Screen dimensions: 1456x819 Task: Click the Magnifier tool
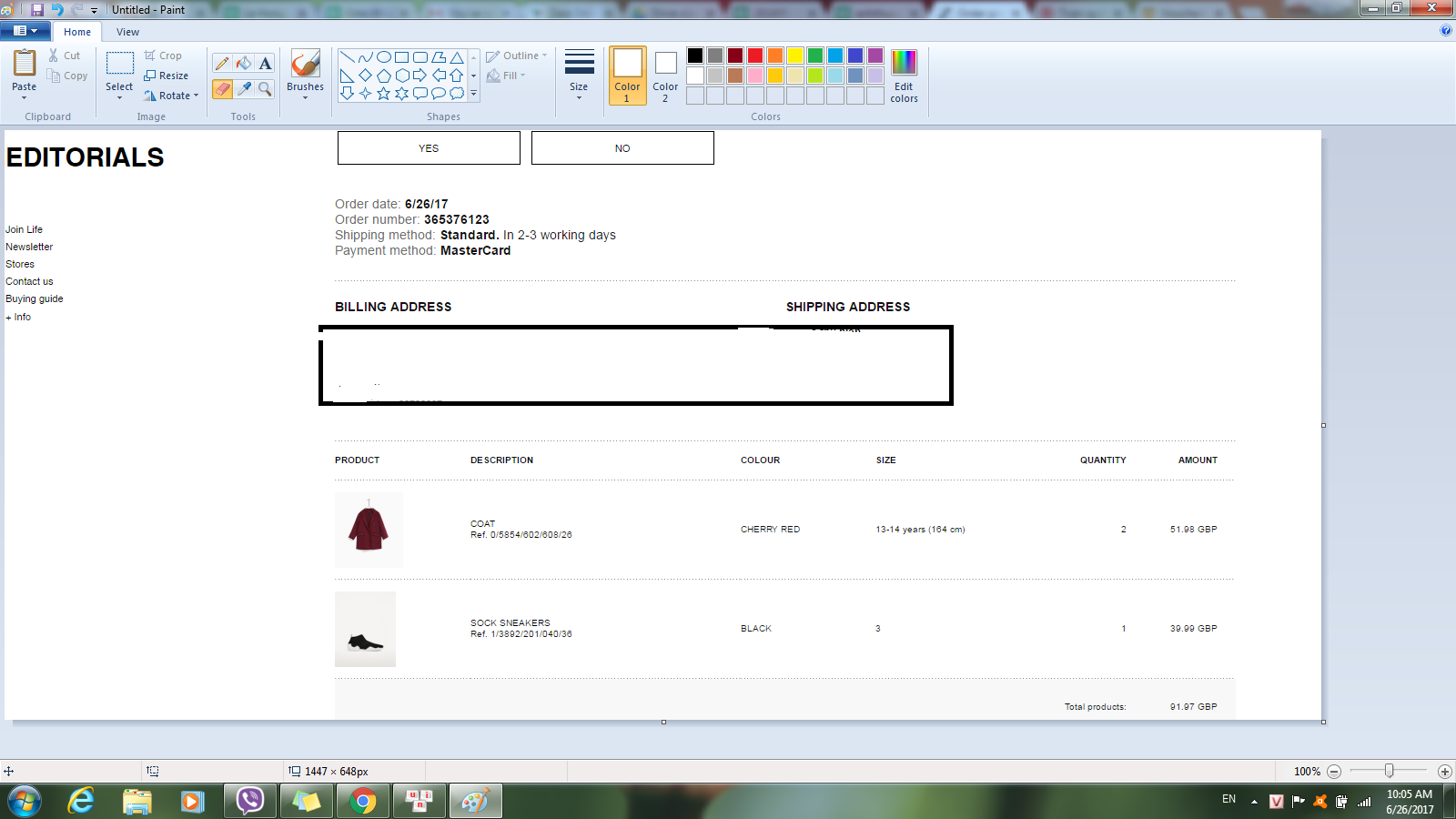coord(265,88)
